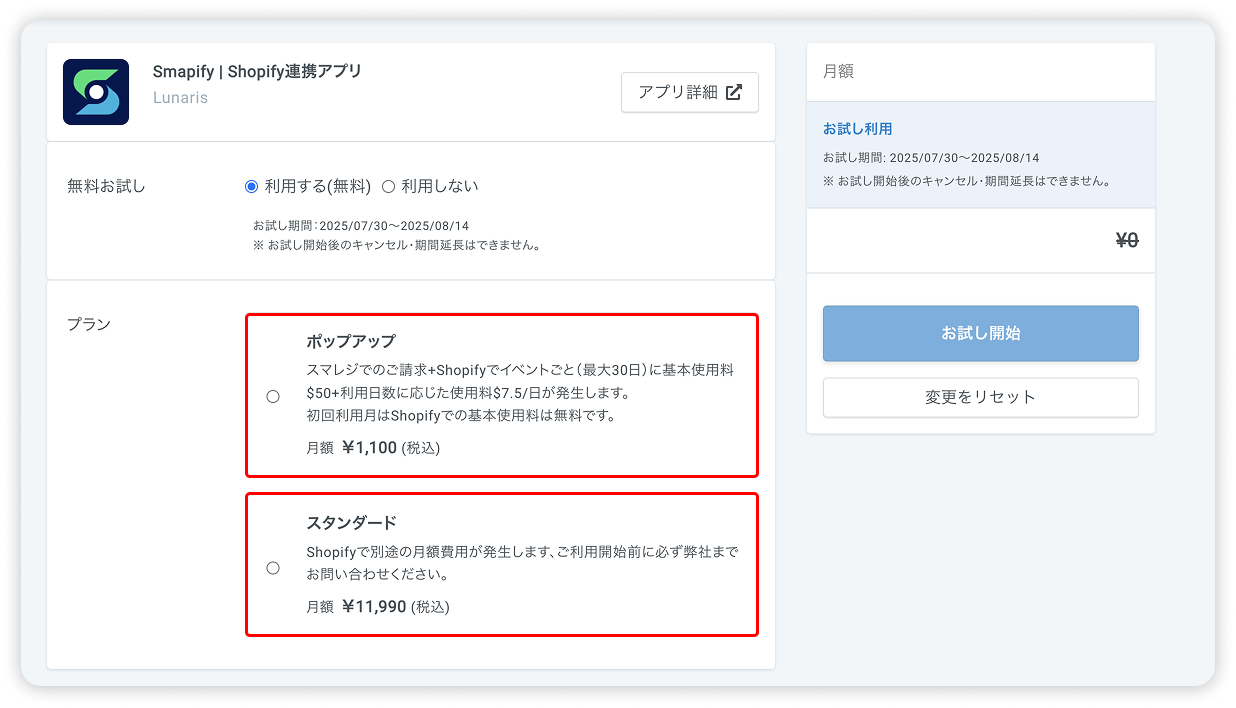Click the cancellation notice under the 無料お試し radios

tap(397, 245)
